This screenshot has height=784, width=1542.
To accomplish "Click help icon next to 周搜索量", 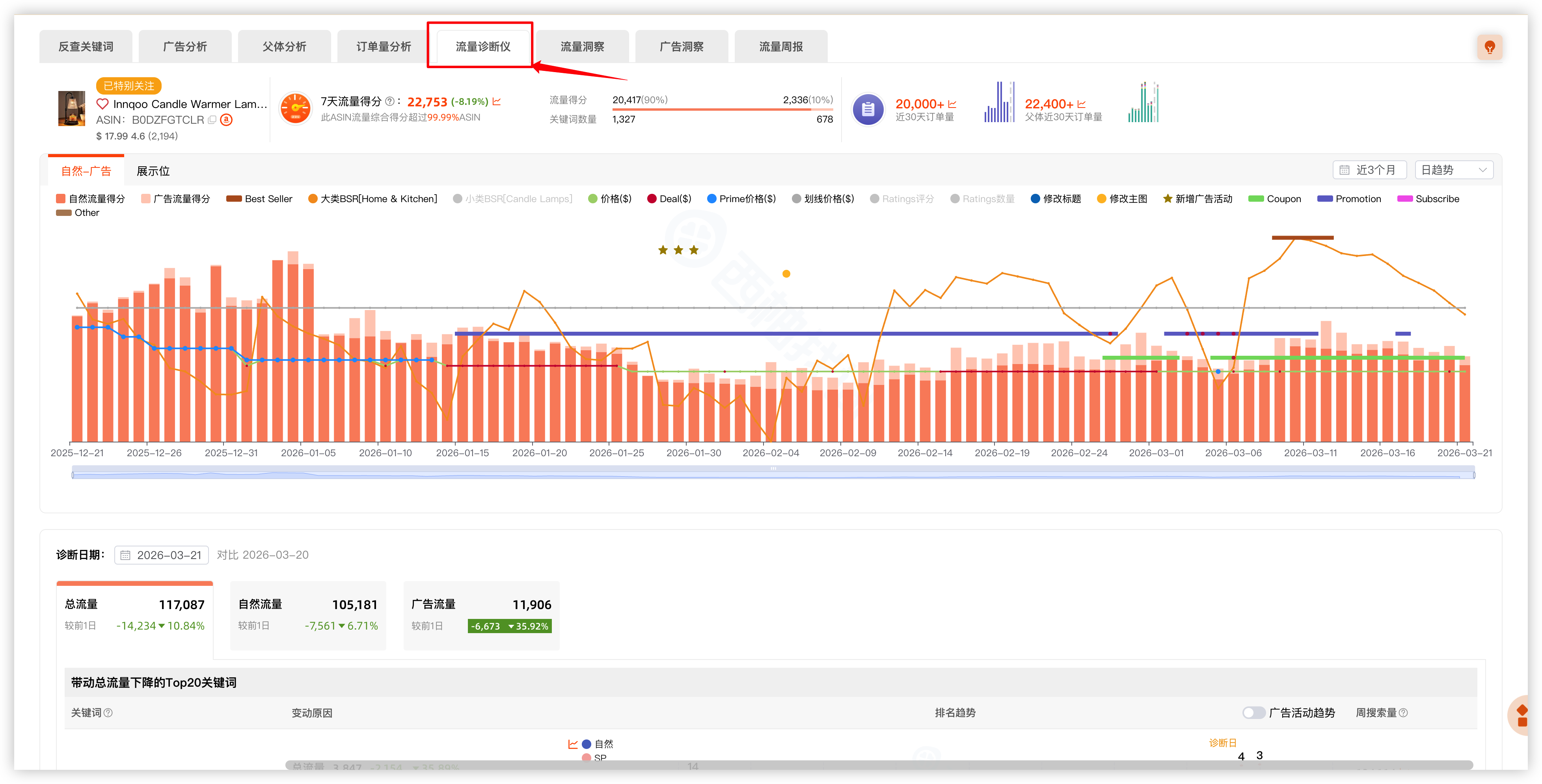I will coord(1404,713).
